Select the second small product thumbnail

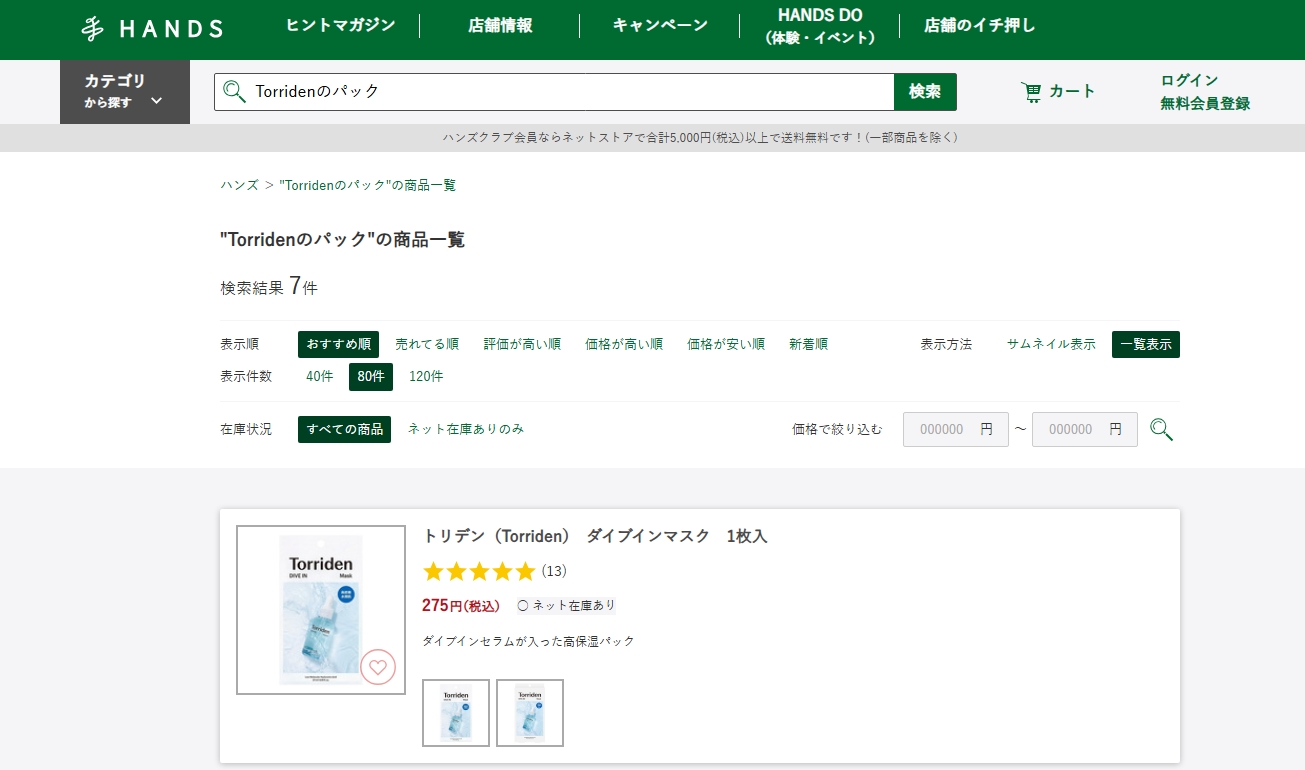point(530,713)
